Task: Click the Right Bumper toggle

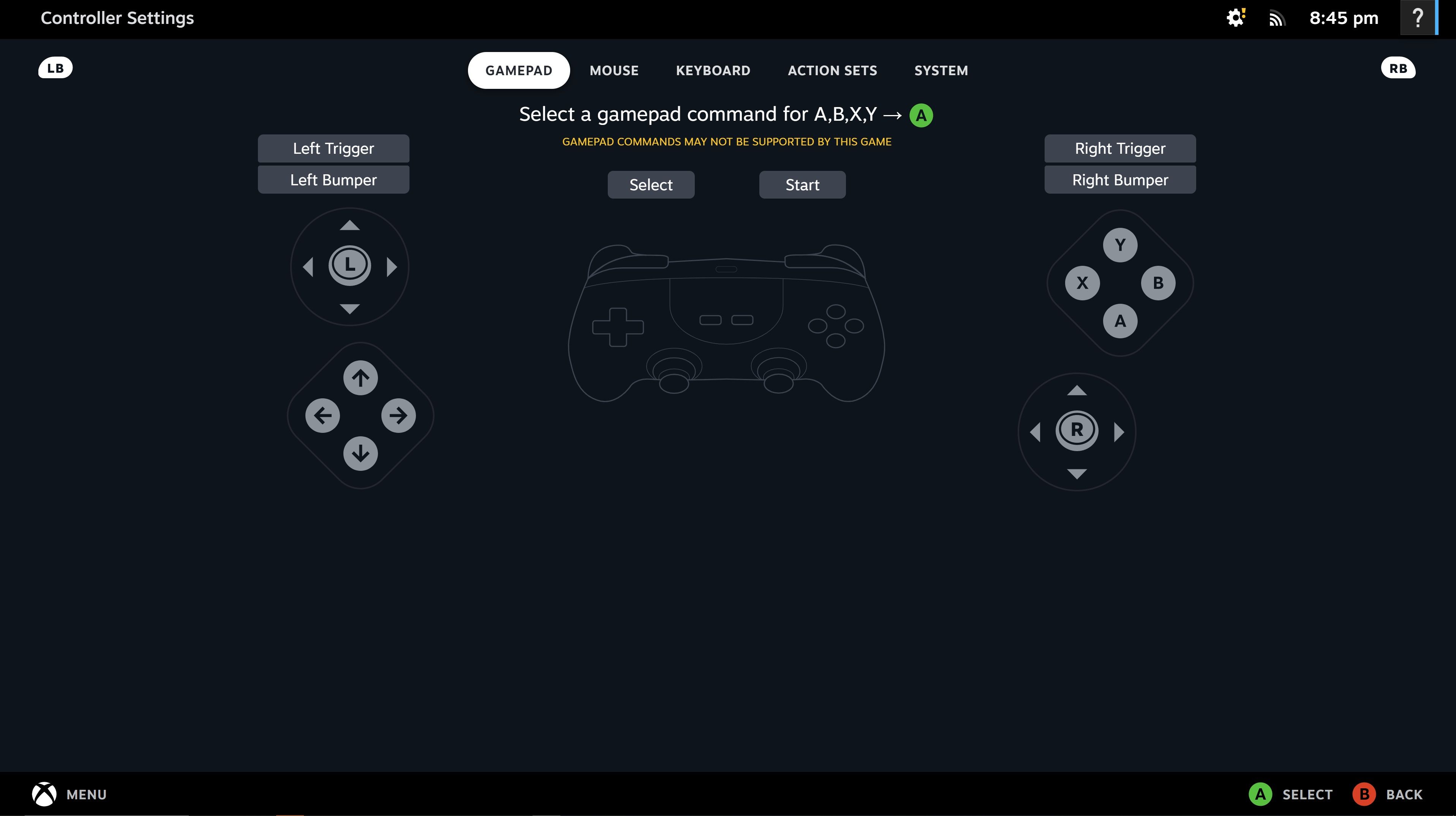Action: [1120, 179]
